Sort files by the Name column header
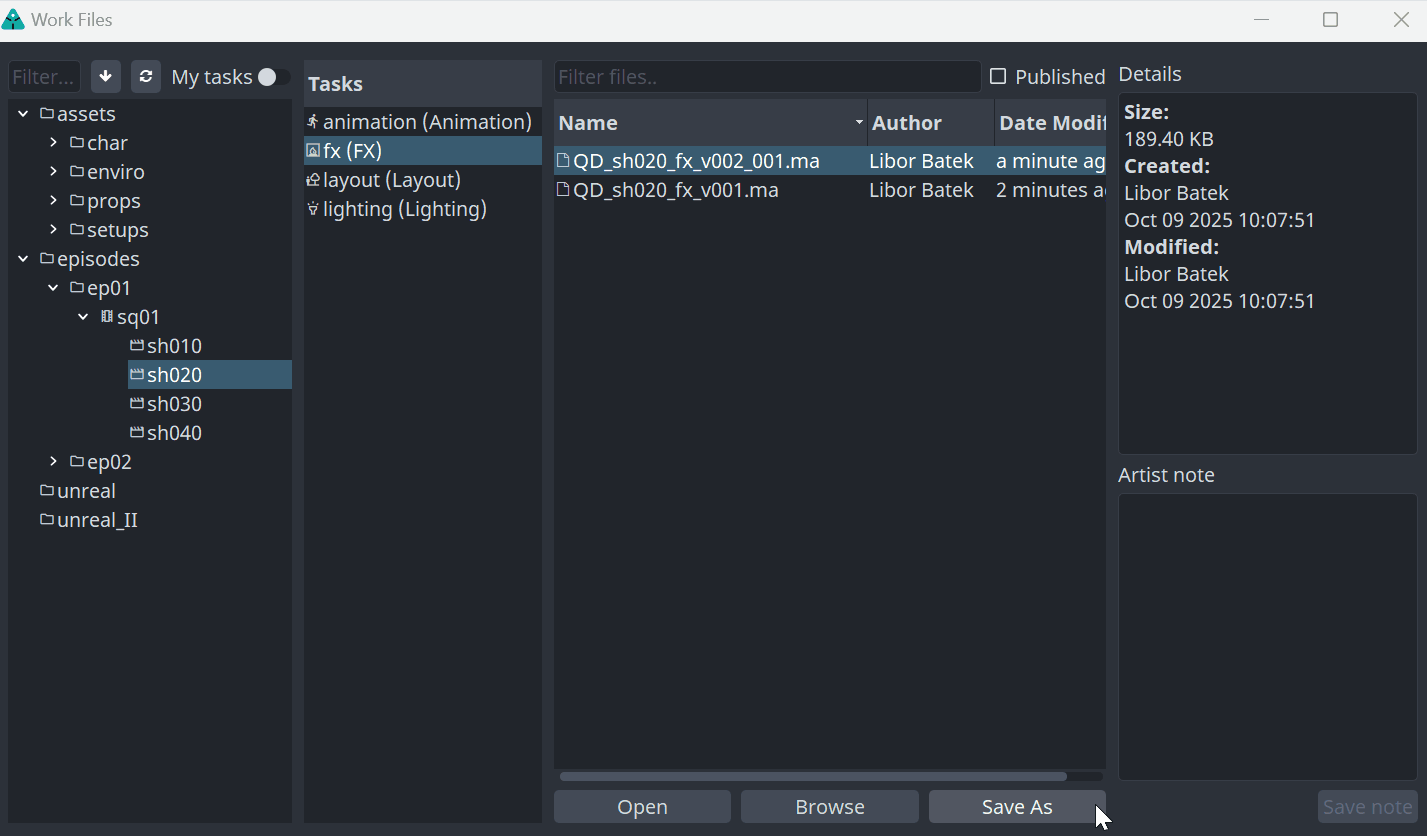 700,123
